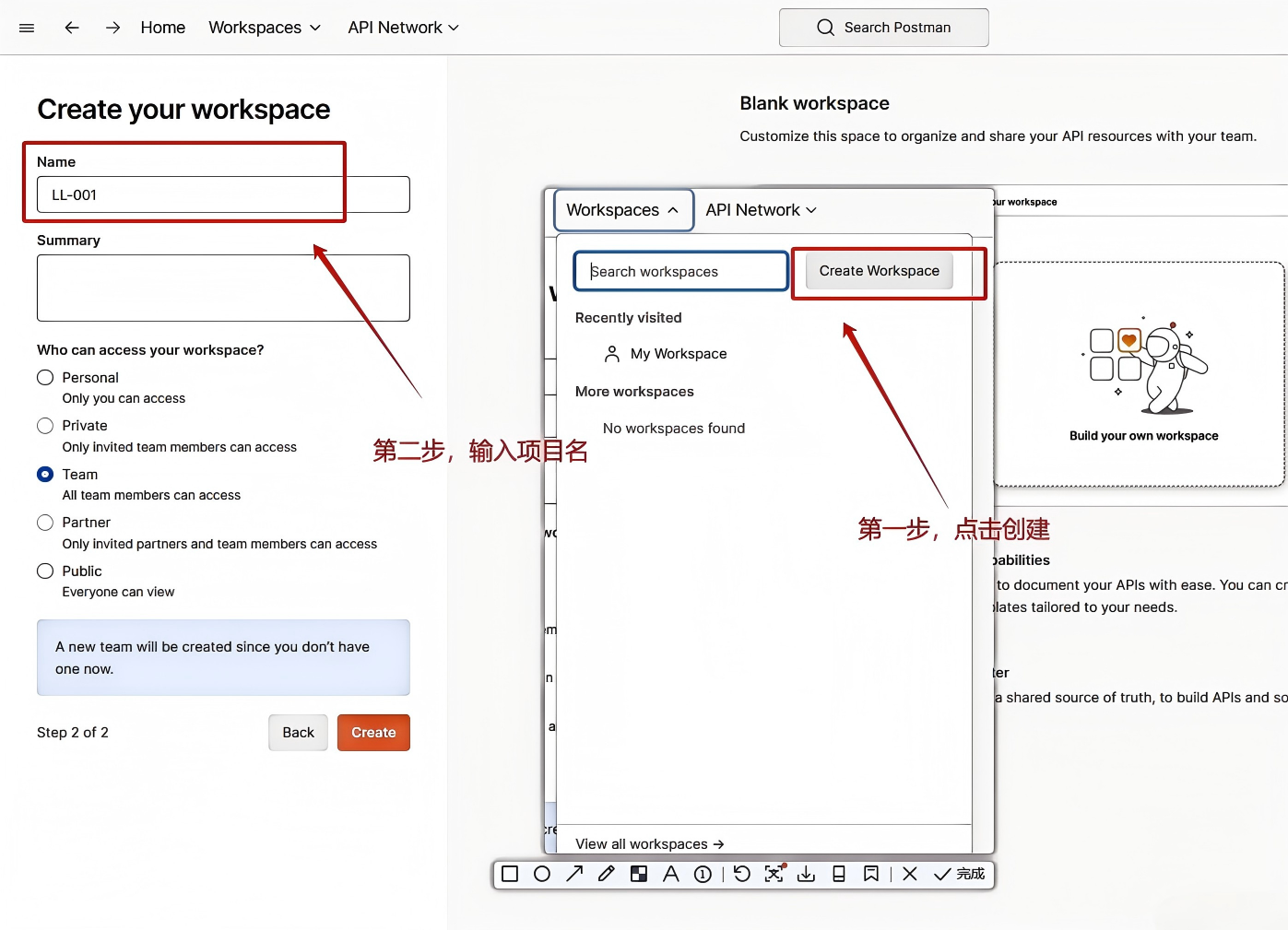
Task: Select the pencil drawing tool
Action: pos(606,874)
